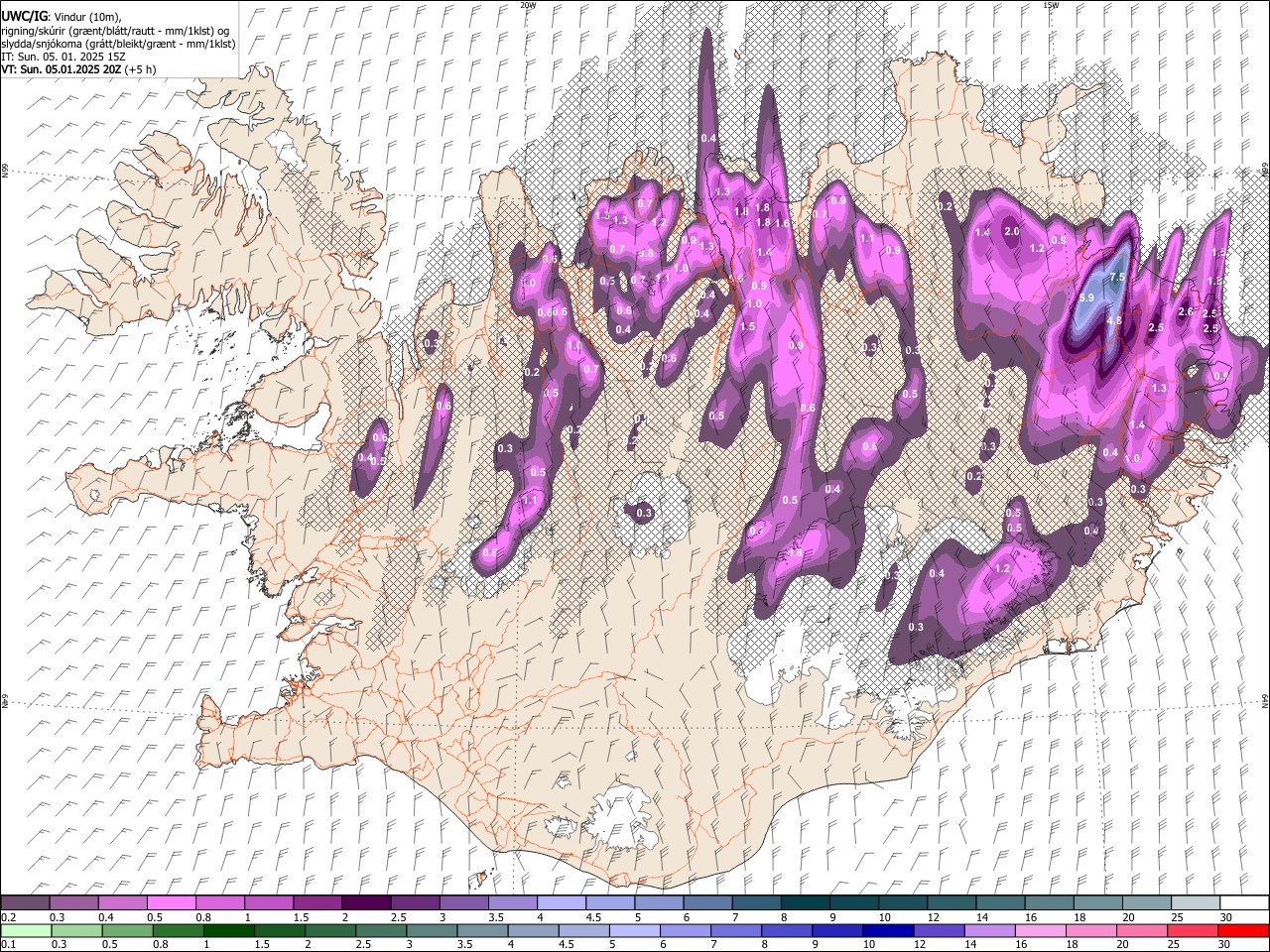This screenshot has width=1270, height=952.
Task: Pick the navy blue lower swatch between 10 and 12
Action: pyautogui.click(x=889, y=930)
